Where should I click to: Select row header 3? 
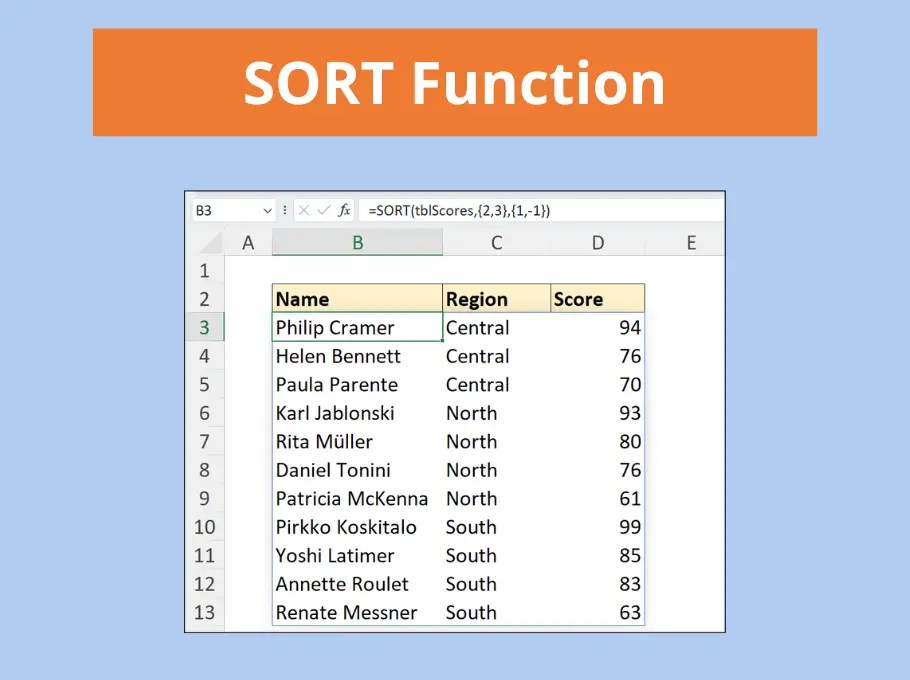tap(205, 327)
